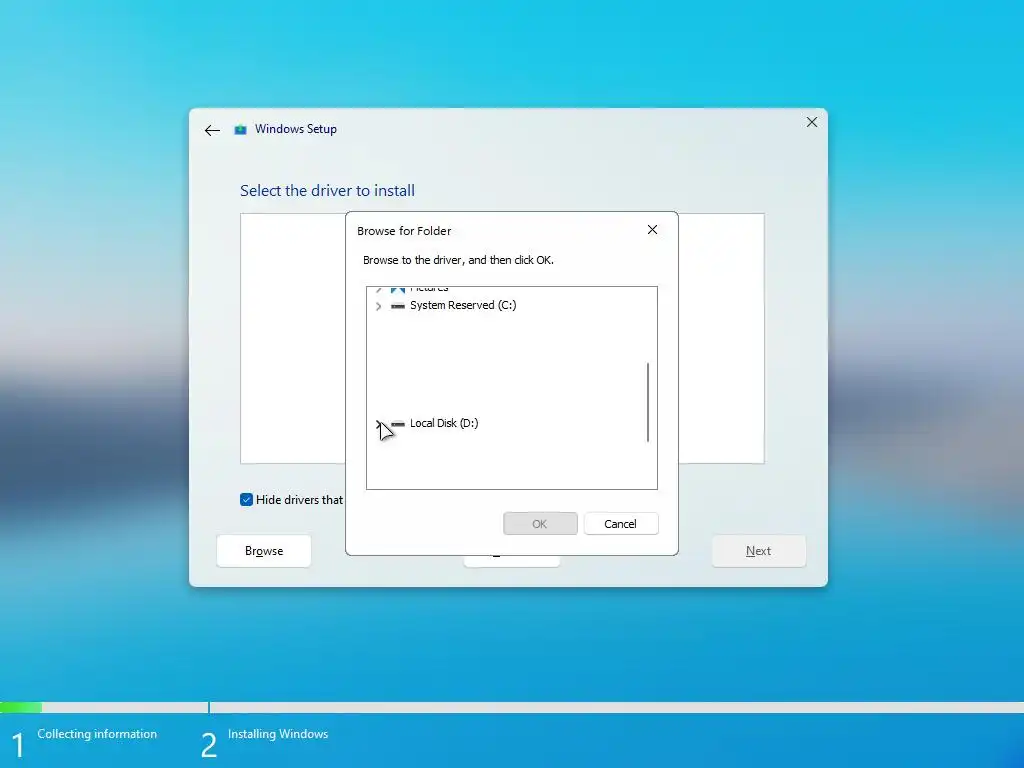Expand the System Reserved (C:) drive
Image resolution: width=1024 pixels, height=768 pixels.
(x=379, y=306)
